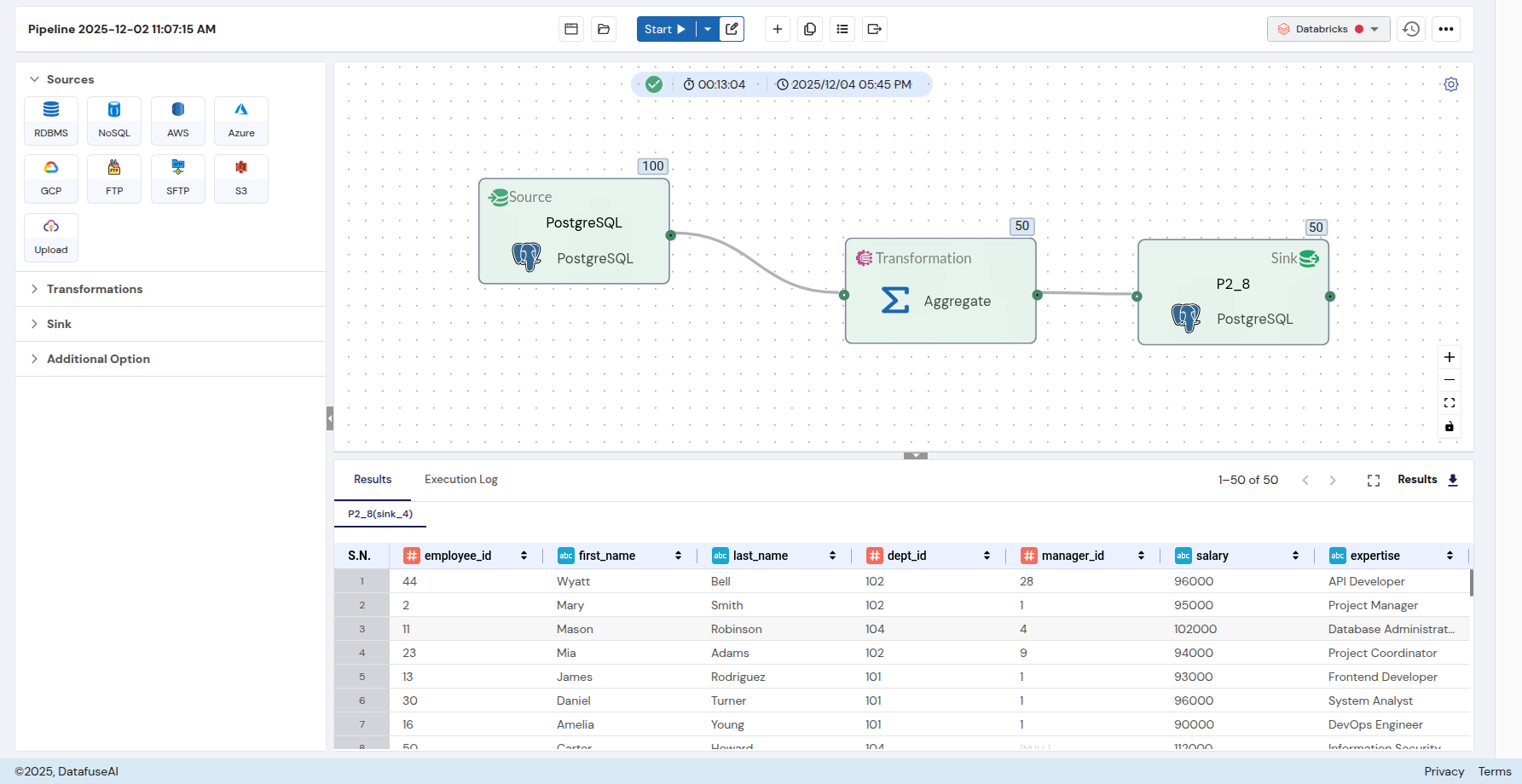Screen dimensions: 1522x784
Task: Toggle the canvas lock control
Action: click(x=1449, y=426)
